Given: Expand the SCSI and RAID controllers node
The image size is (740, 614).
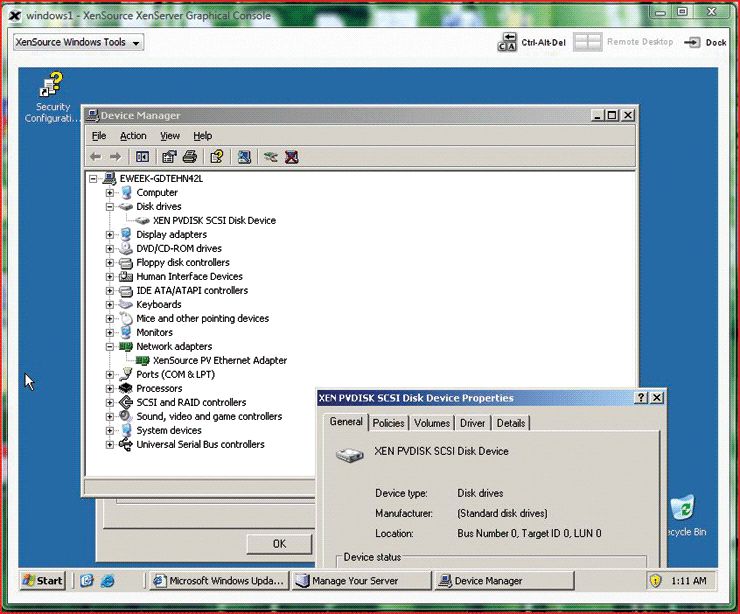Looking at the screenshot, I should 109,403.
